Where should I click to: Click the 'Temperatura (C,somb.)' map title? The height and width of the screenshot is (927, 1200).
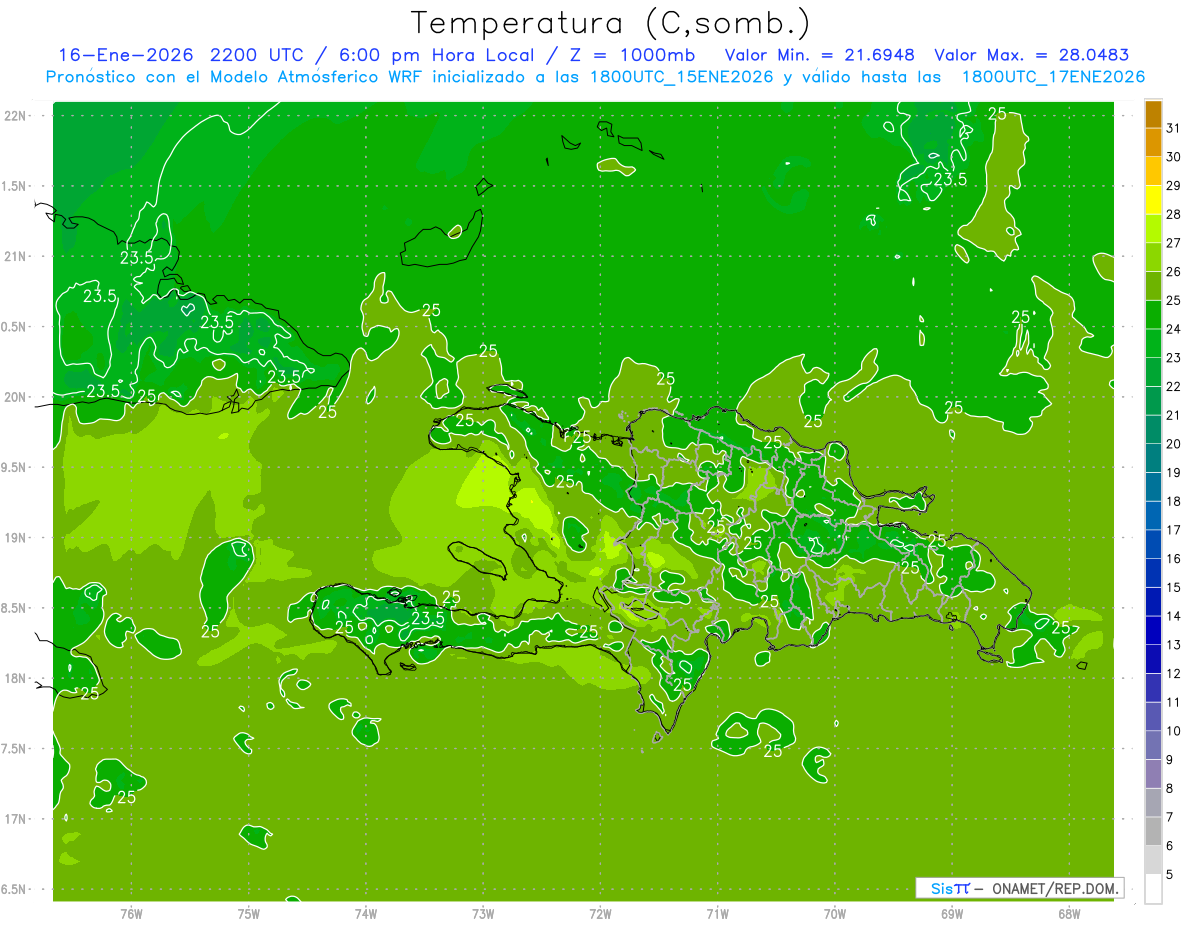tap(611, 24)
